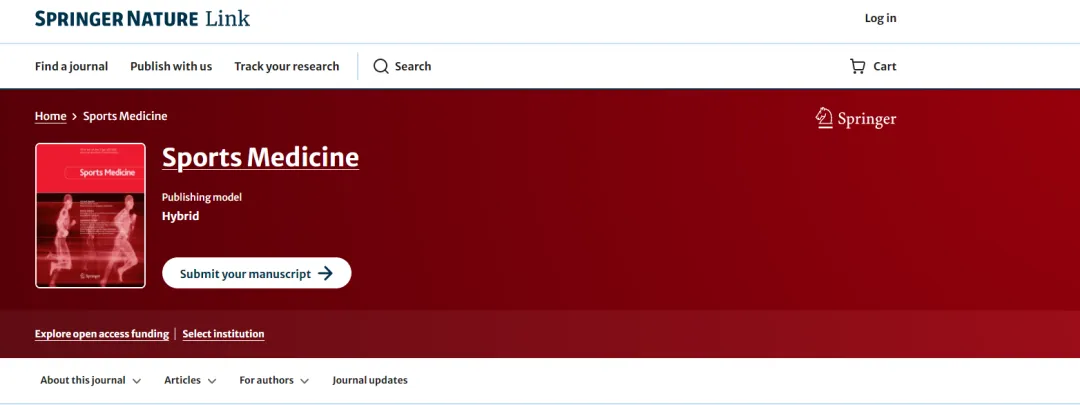
Task: Click the Search label
Action: click(x=413, y=66)
